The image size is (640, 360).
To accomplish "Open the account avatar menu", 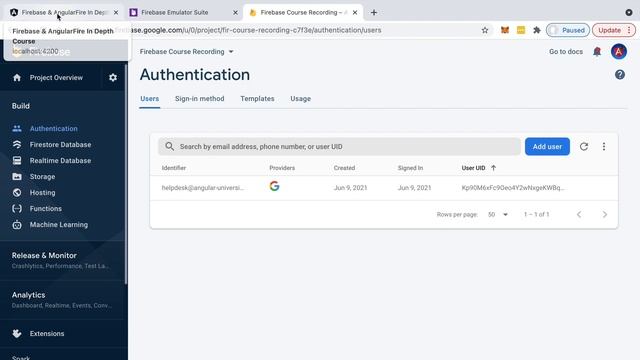I will click(618, 51).
